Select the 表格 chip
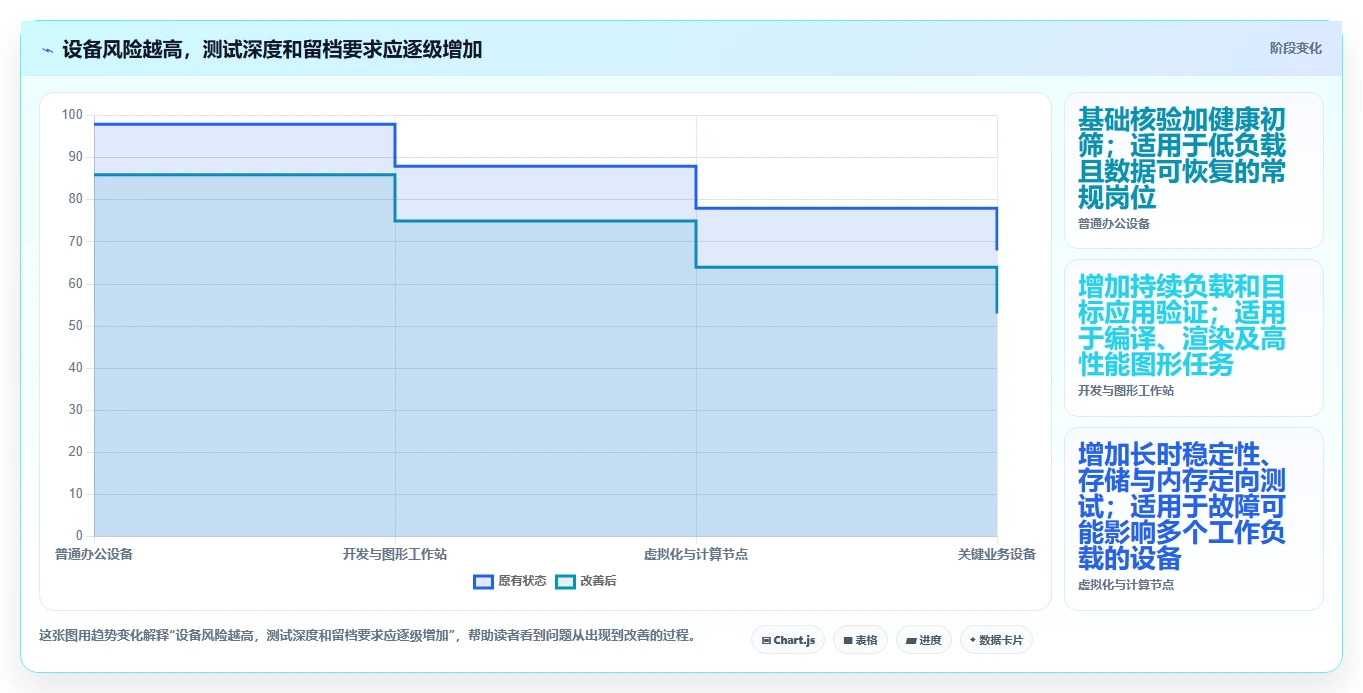Image resolution: width=1363 pixels, height=693 pixels. tap(860, 640)
